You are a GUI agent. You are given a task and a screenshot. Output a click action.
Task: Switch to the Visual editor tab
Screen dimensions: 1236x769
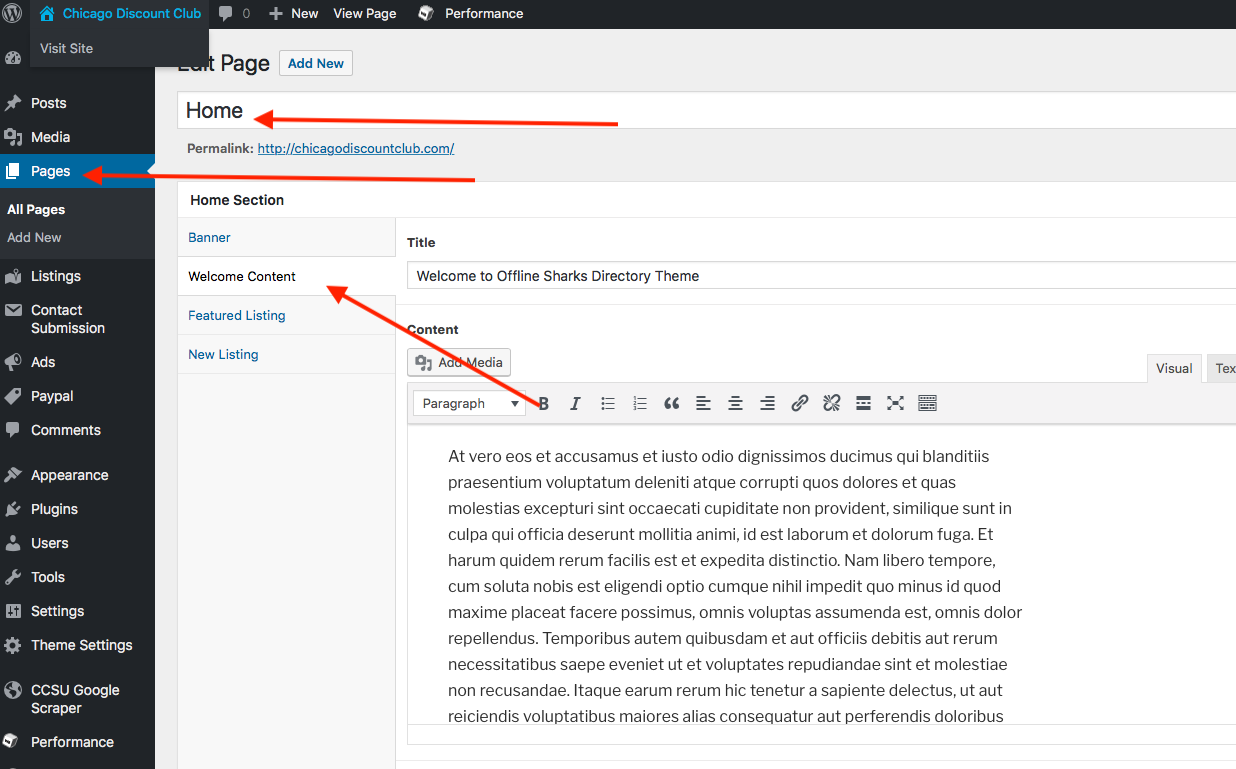coord(1173,368)
